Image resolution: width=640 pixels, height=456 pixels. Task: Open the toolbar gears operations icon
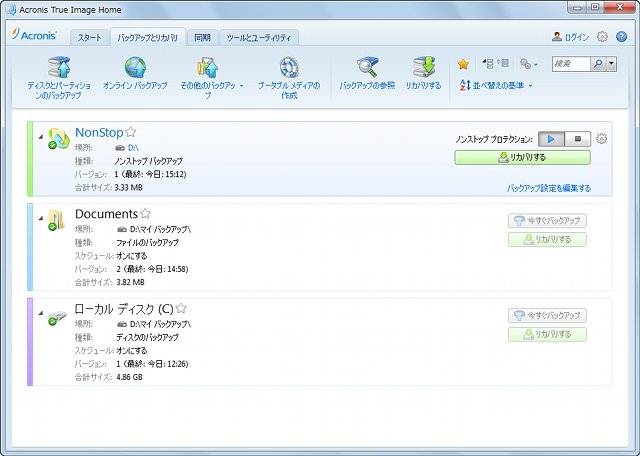tap(525, 64)
